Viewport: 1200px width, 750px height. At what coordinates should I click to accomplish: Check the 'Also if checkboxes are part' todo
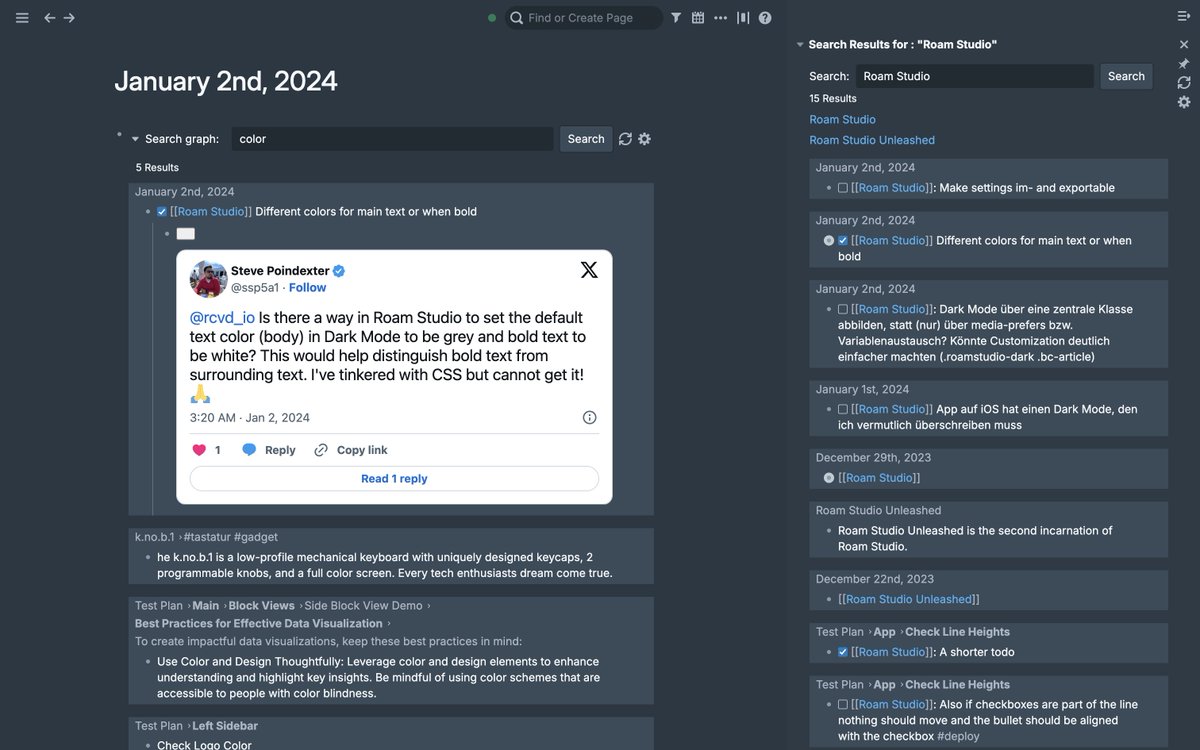[843, 705]
